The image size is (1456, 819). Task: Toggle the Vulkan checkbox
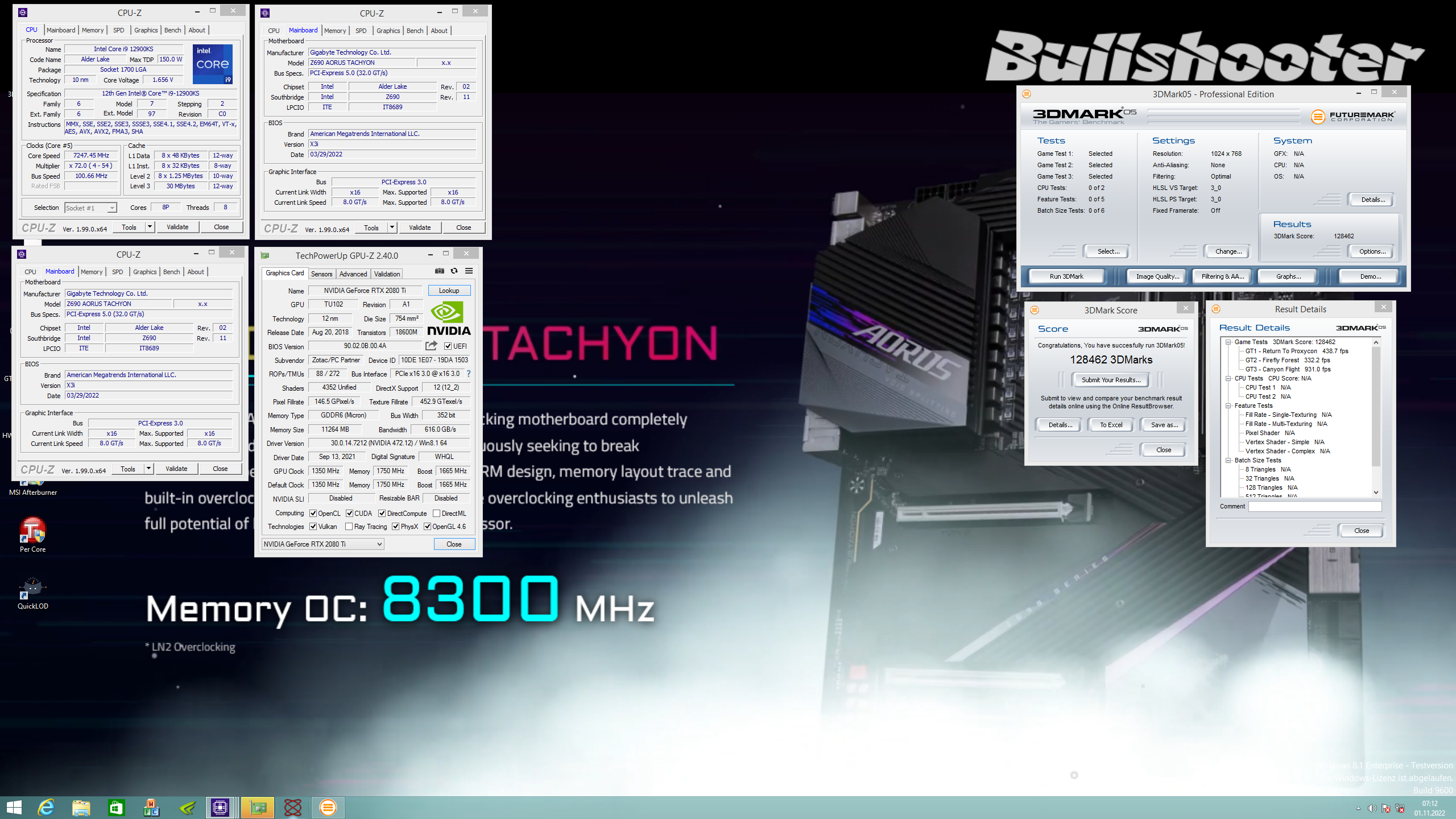point(313,527)
